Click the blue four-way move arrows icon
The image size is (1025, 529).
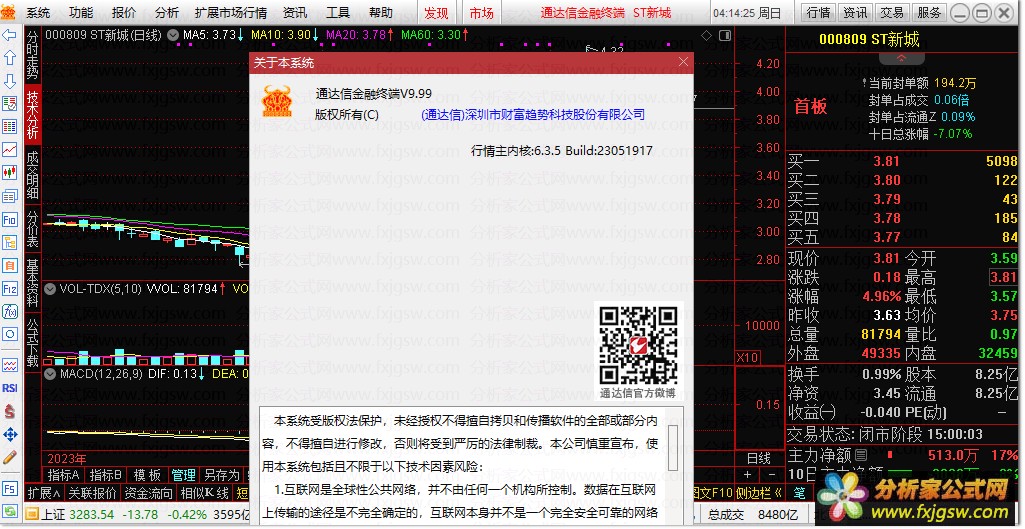[x=10, y=434]
